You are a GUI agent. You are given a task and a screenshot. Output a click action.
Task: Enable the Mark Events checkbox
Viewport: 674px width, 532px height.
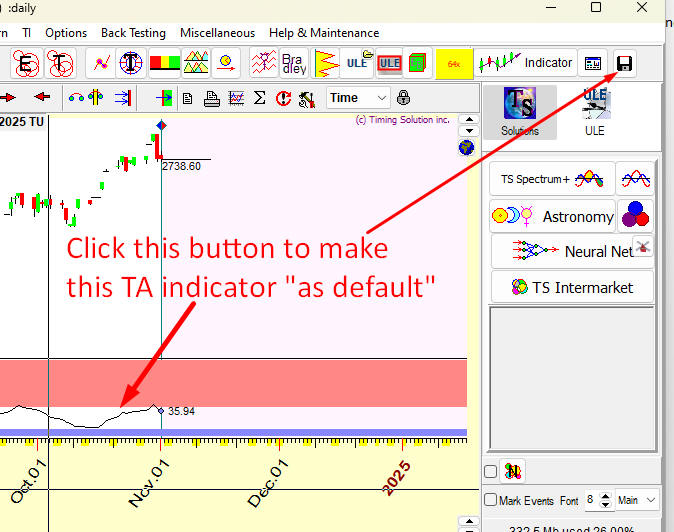pos(490,500)
